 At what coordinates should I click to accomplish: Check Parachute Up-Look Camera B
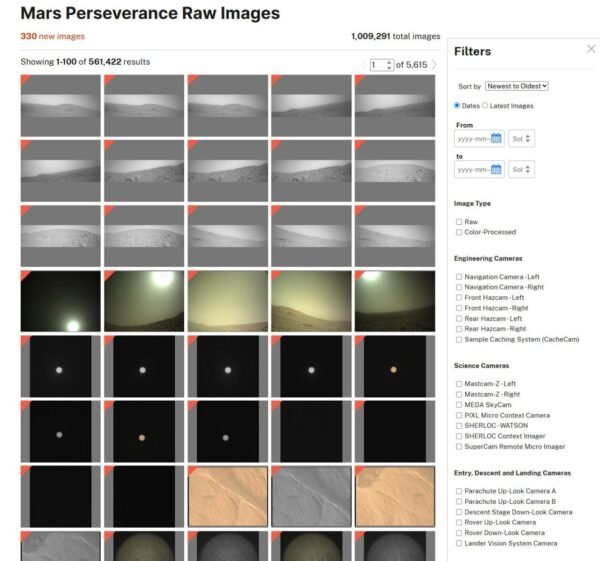[459, 502]
